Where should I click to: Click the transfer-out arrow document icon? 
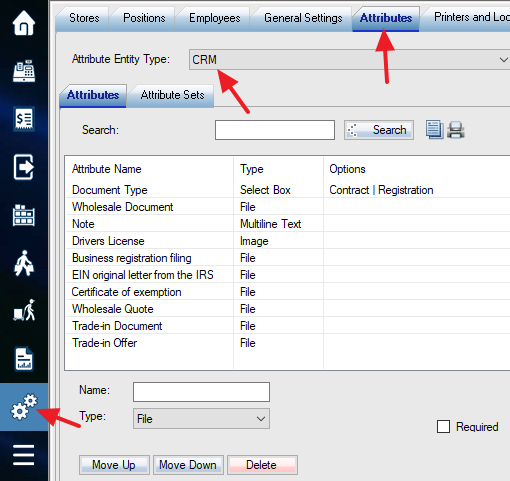pos(24,167)
